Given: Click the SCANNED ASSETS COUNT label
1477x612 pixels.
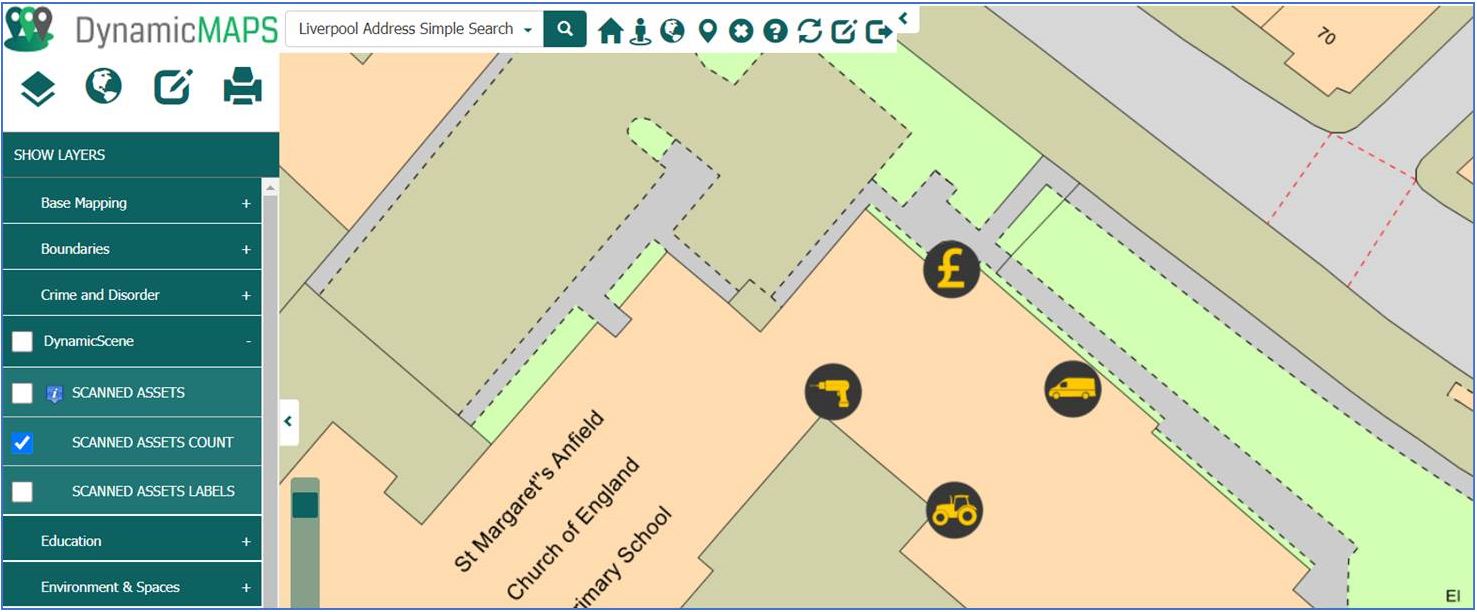Looking at the screenshot, I should click(153, 442).
